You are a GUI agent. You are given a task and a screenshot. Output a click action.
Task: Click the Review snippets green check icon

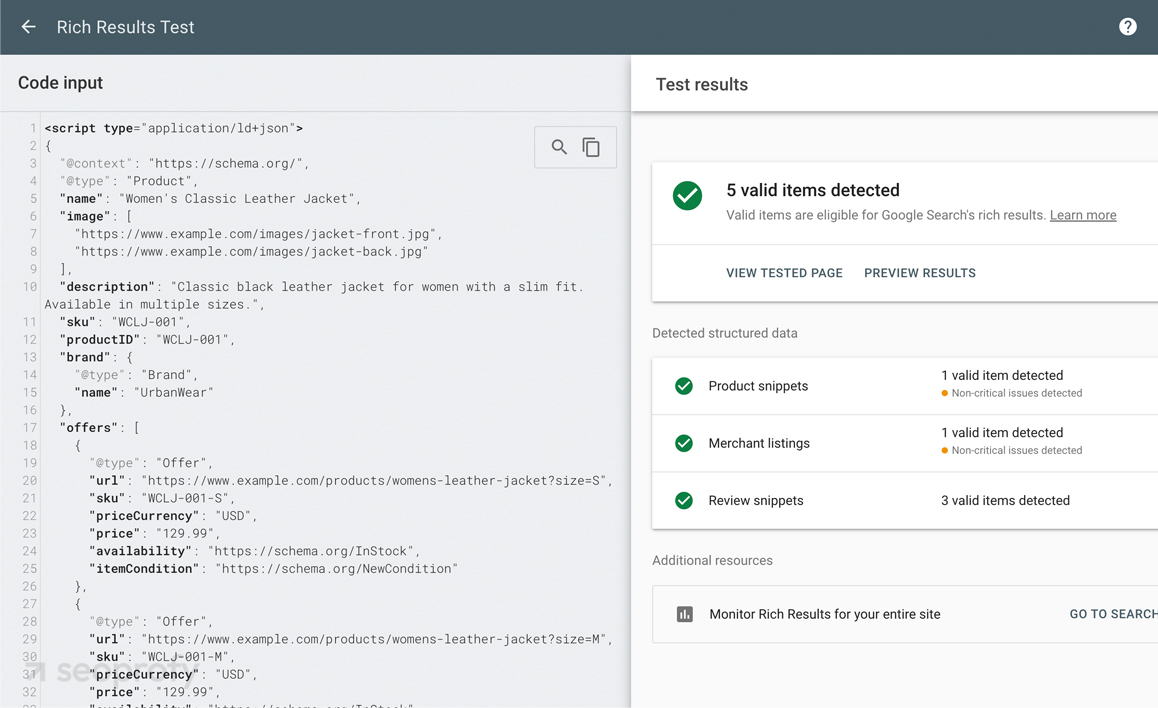684,501
